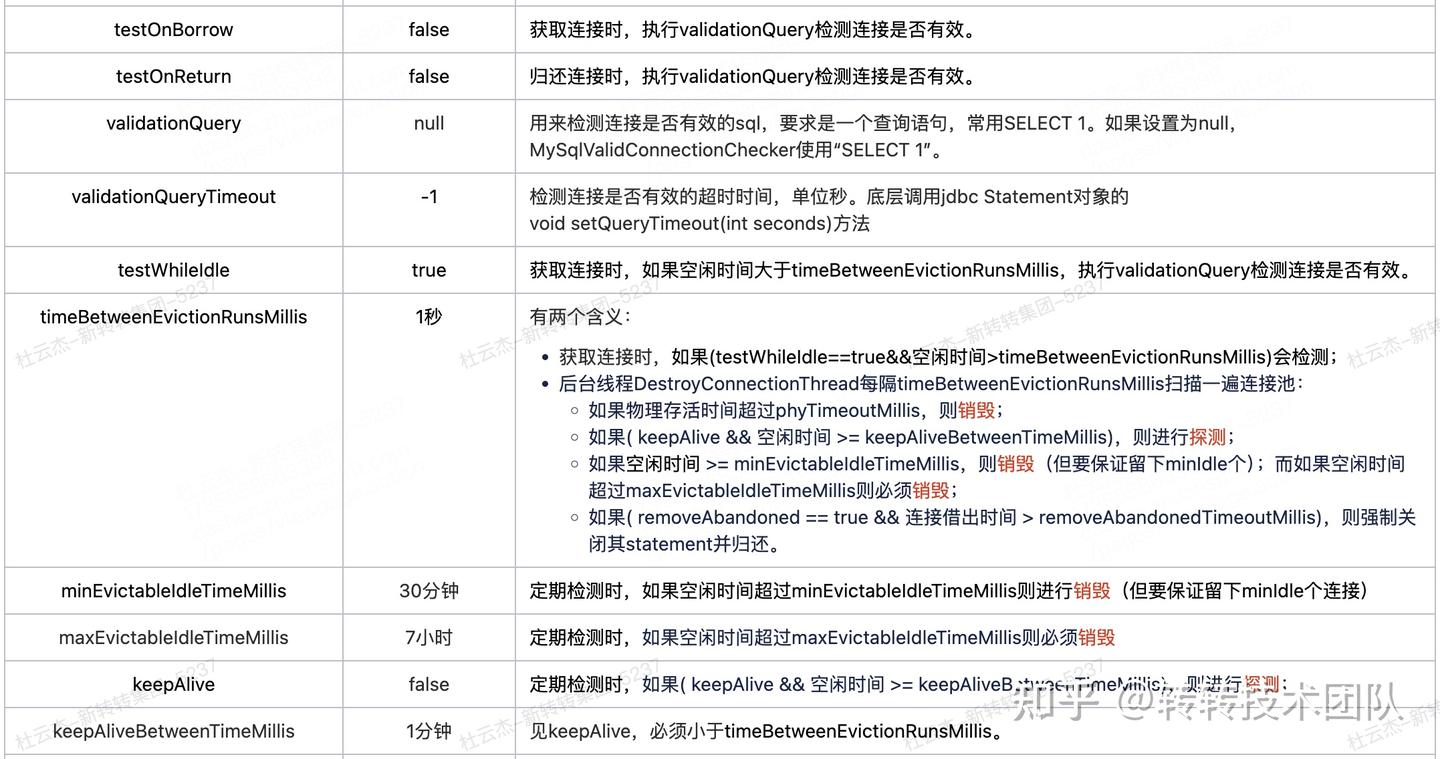Click the true value of testWhileIdle
The width and height of the screenshot is (1440, 759).
tap(428, 270)
